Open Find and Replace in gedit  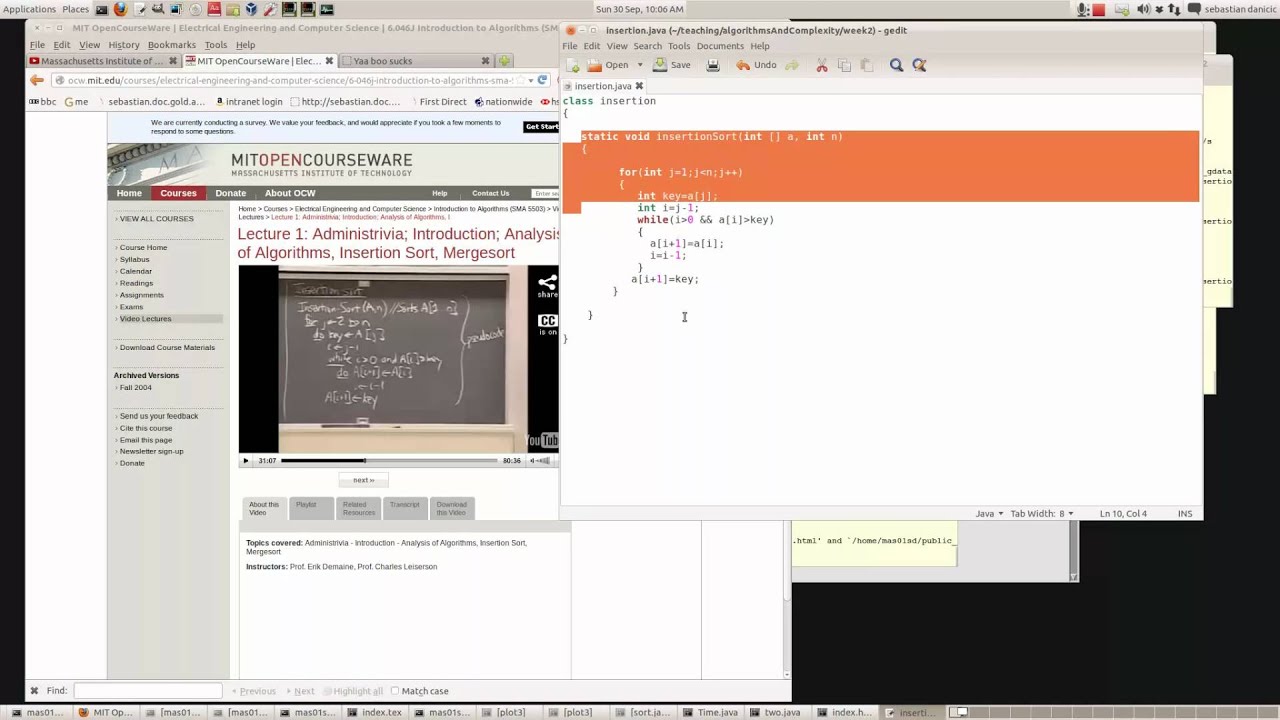pyautogui.click(x=919, y=65)
